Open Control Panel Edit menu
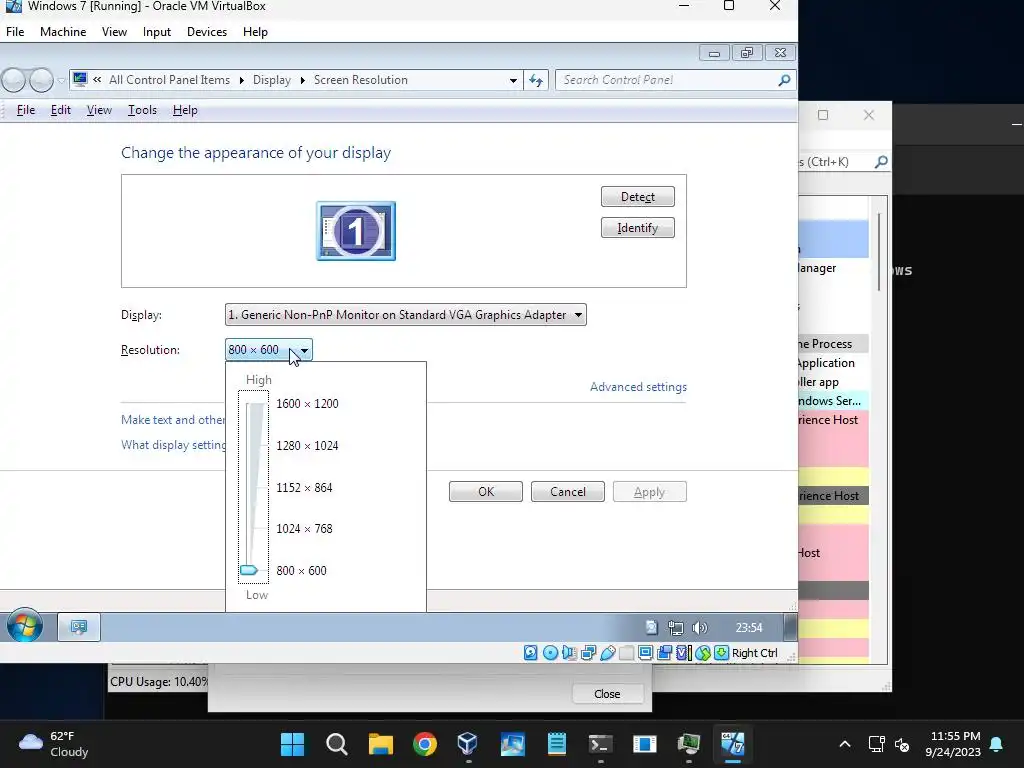The width and height of the screenshot is (1024, 768). (61, 110)
